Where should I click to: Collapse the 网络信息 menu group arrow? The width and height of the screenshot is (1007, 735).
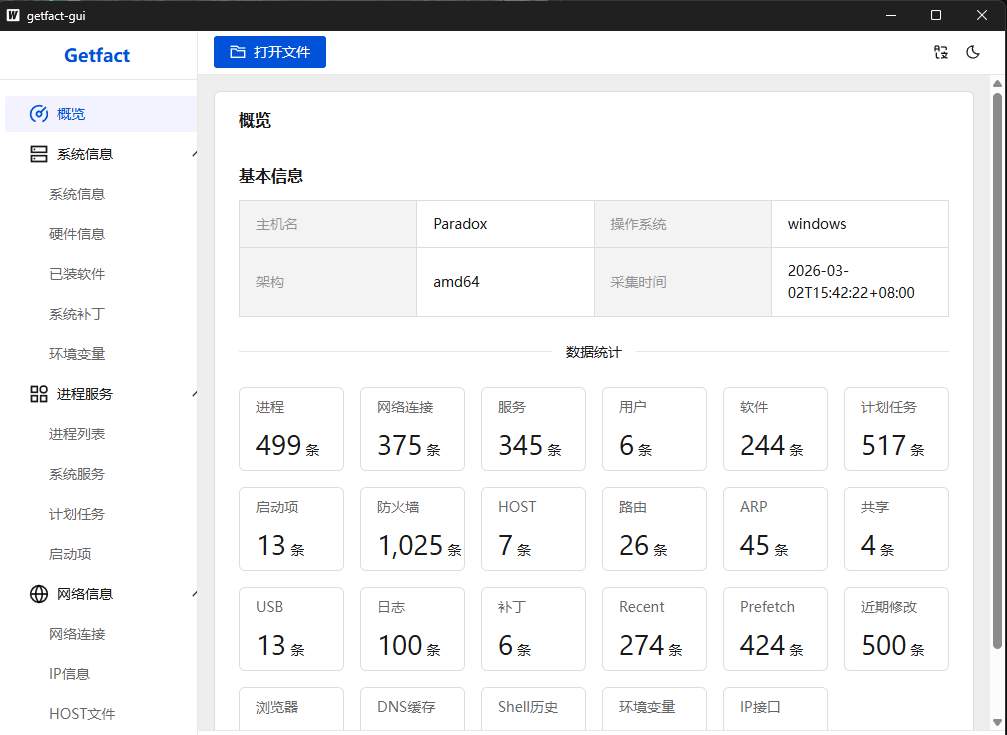(194, 594)
